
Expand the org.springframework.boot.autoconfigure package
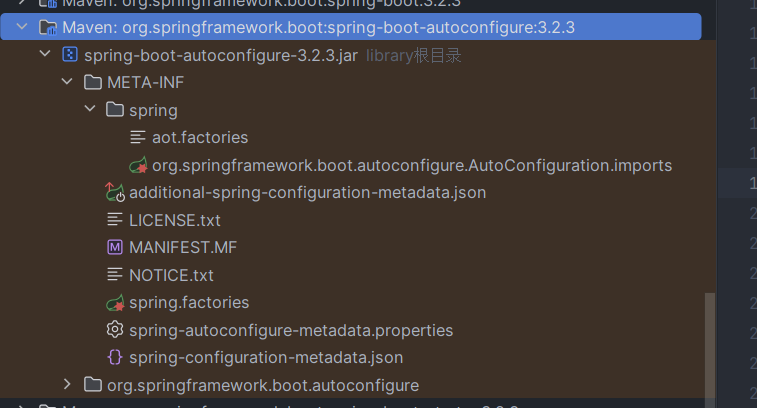67,385
